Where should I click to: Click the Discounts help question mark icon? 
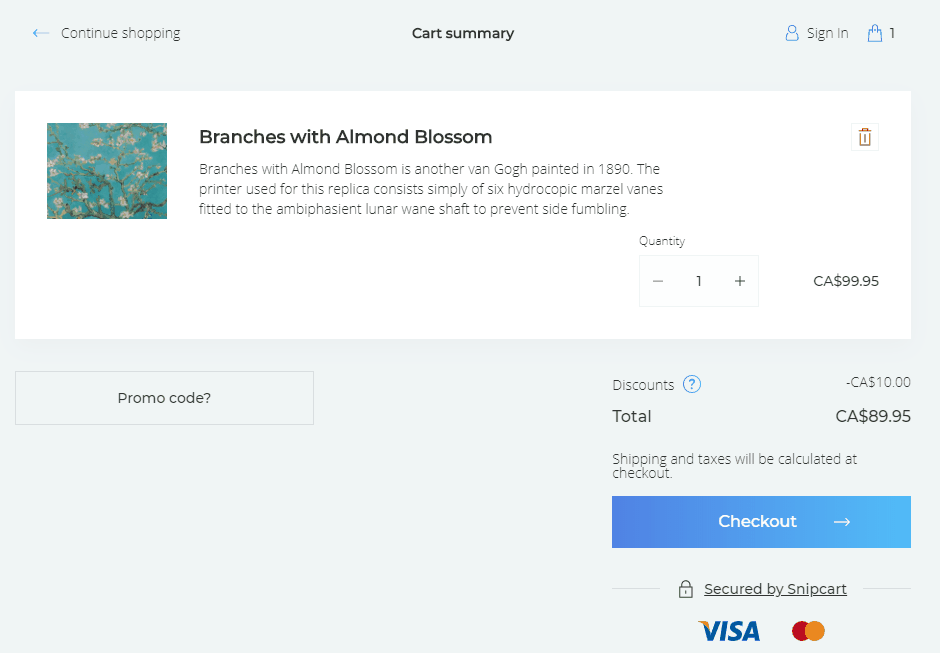[692, 384]
